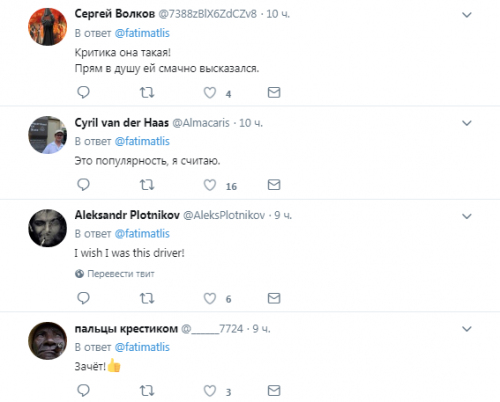Open more options on Aleksandr Plotnikov's tweet
The width and height of the screenshot is (500, 402).
(467, 216)
